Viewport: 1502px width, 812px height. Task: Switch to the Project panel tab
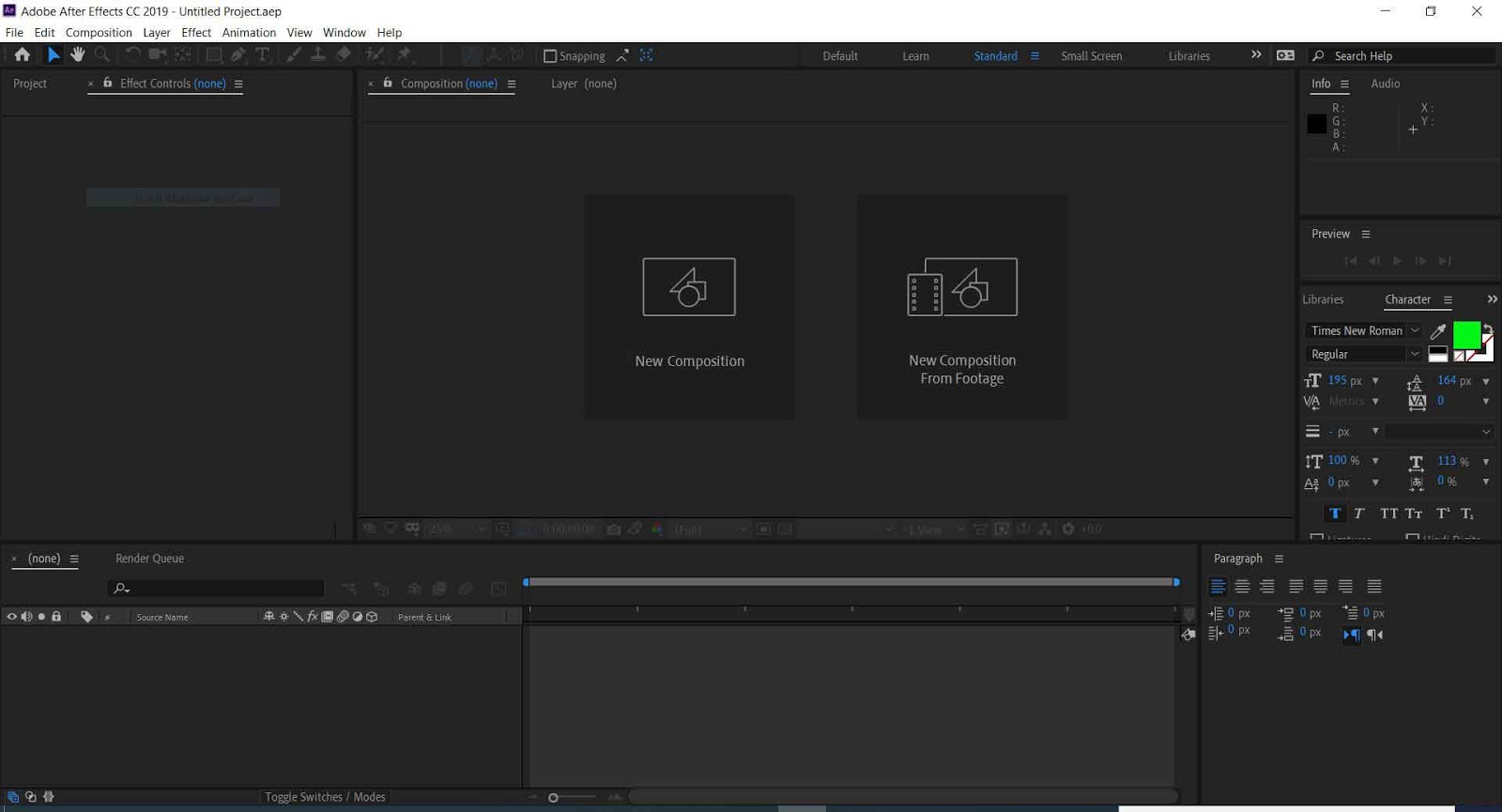tap(30, 84)
